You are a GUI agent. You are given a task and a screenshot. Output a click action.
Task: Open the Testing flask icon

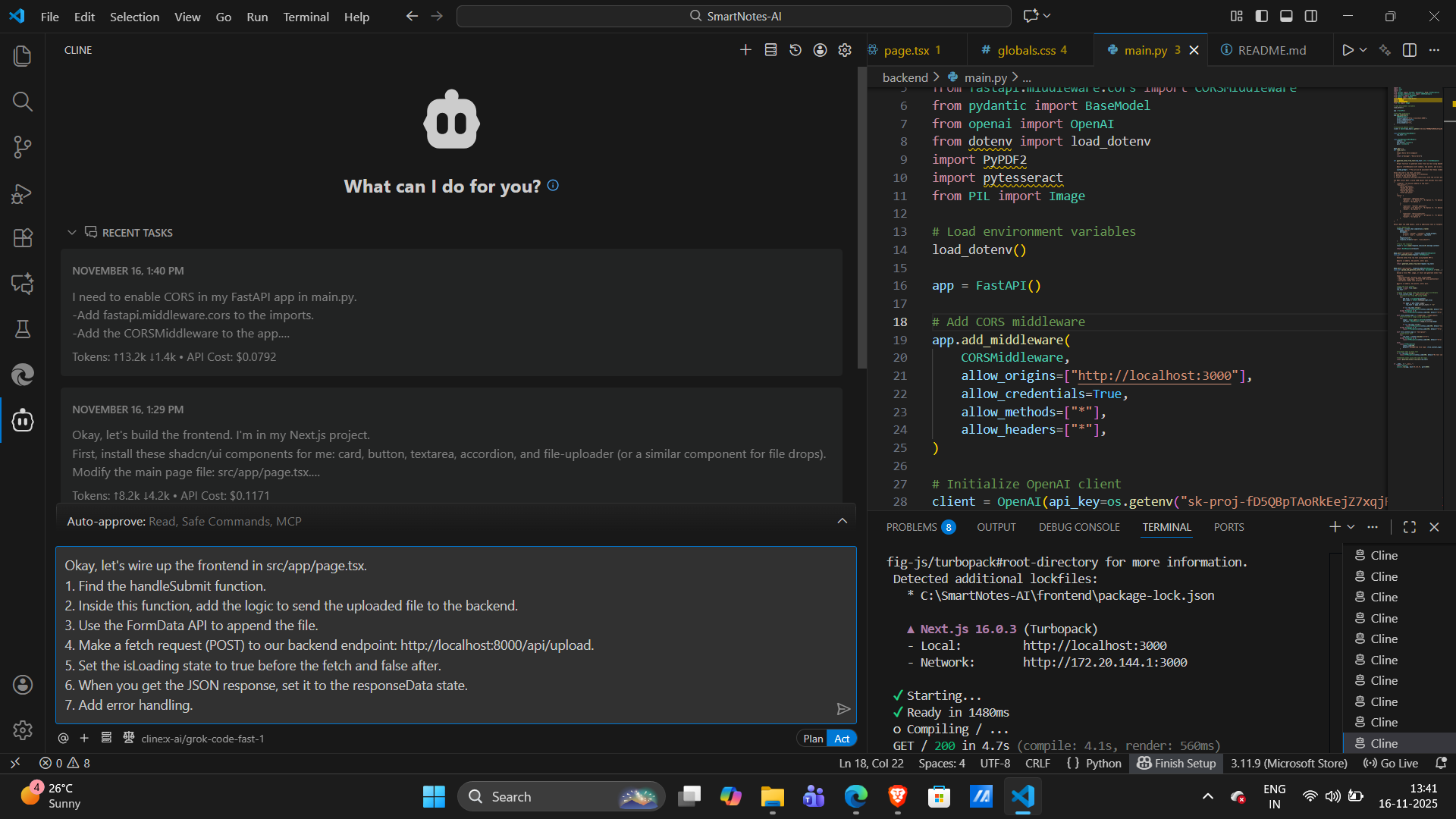tap(23, 329)
